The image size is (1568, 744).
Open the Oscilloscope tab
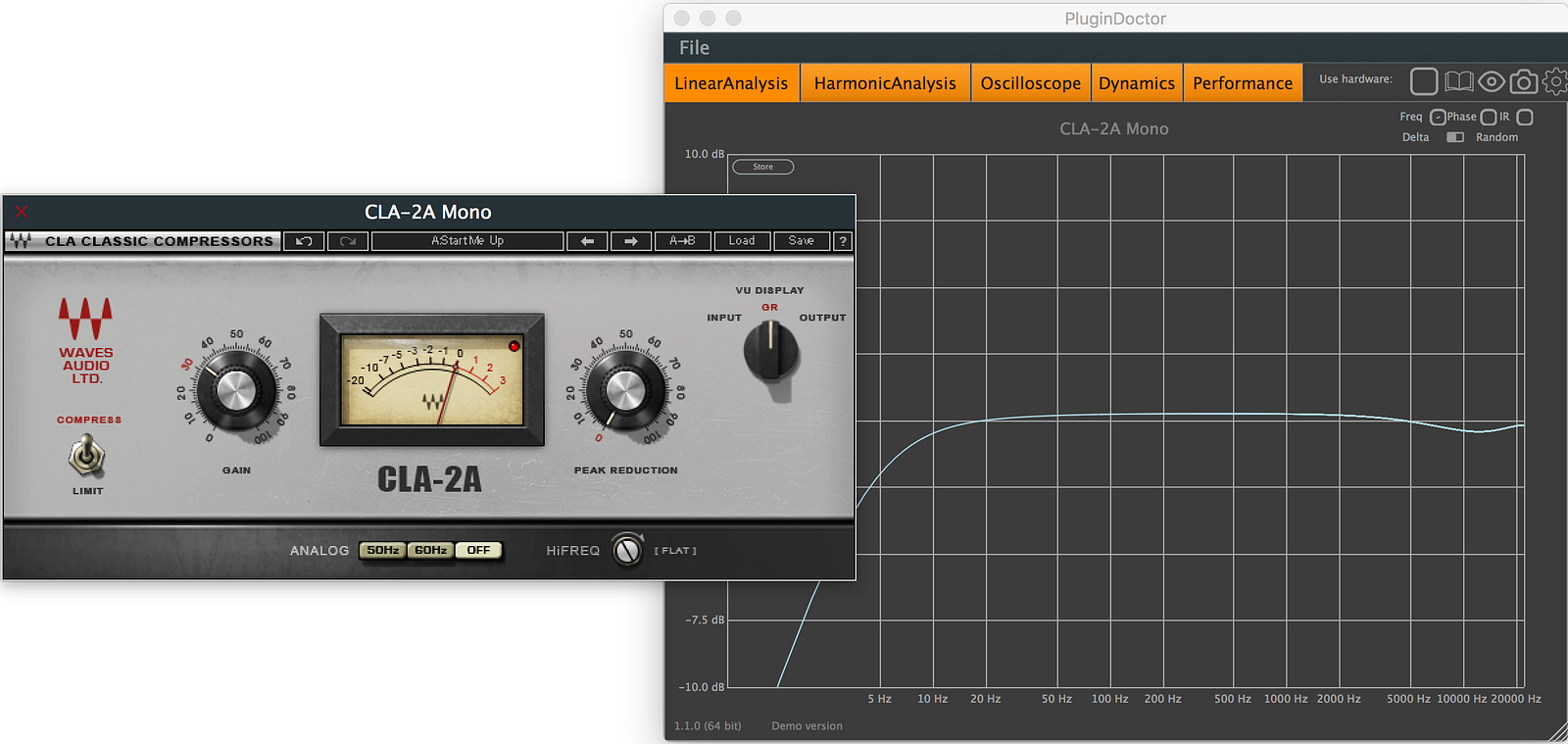click(x=1031, y=83)
